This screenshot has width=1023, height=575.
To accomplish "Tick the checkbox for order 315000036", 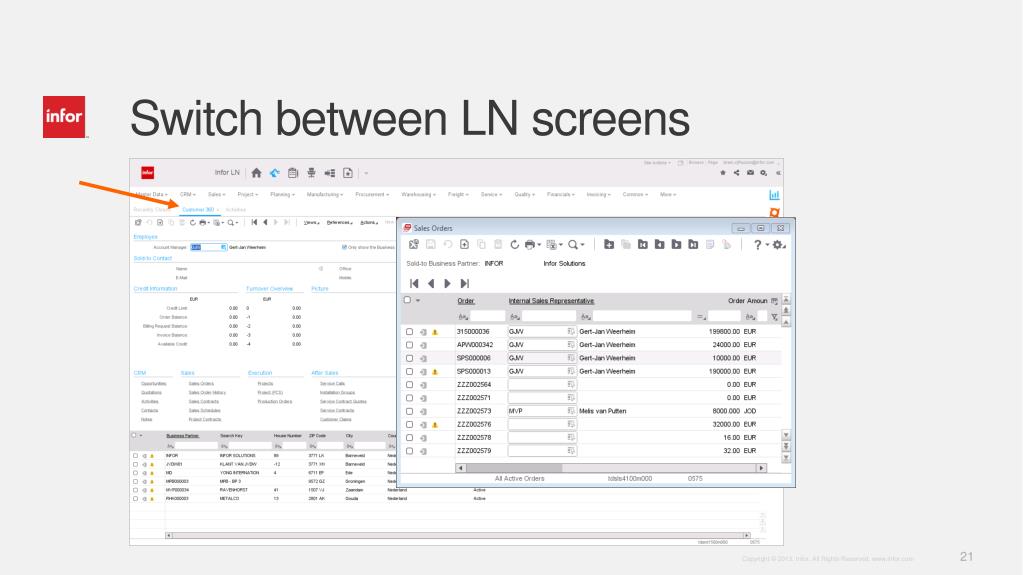I will [410, 332].
